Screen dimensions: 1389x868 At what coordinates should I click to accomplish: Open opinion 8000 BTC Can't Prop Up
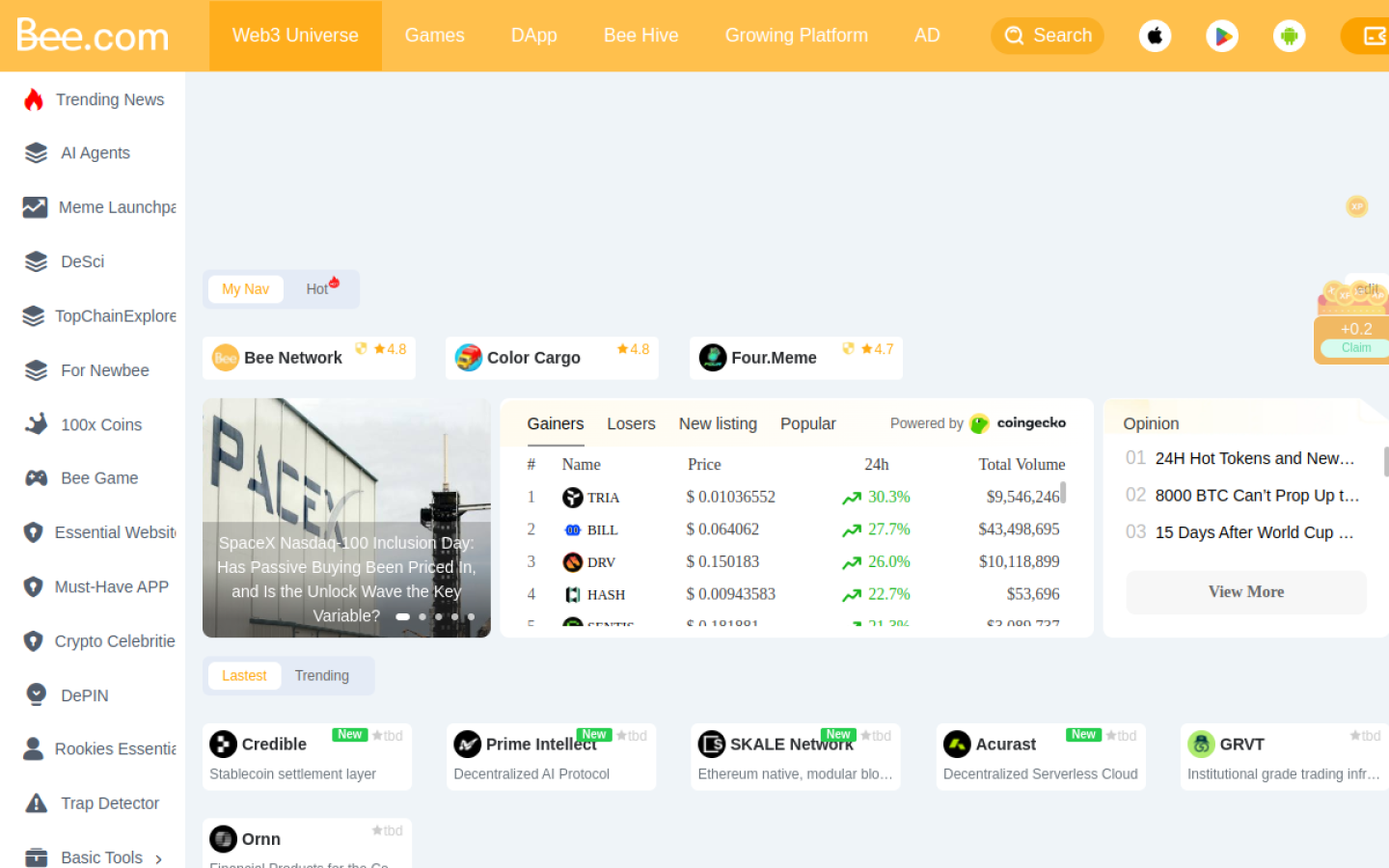coord(1257,496)
